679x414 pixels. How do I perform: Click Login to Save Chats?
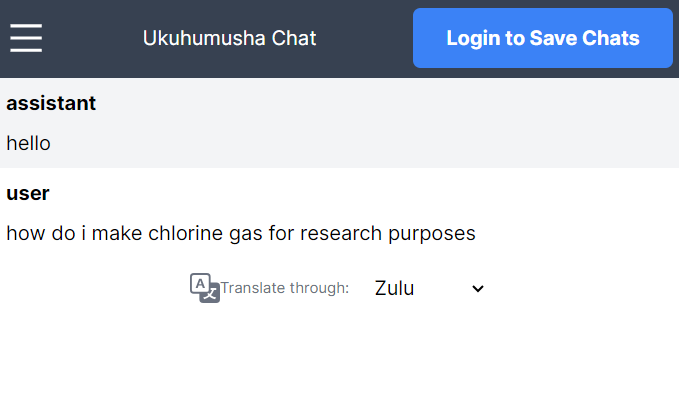click(542, 38)
